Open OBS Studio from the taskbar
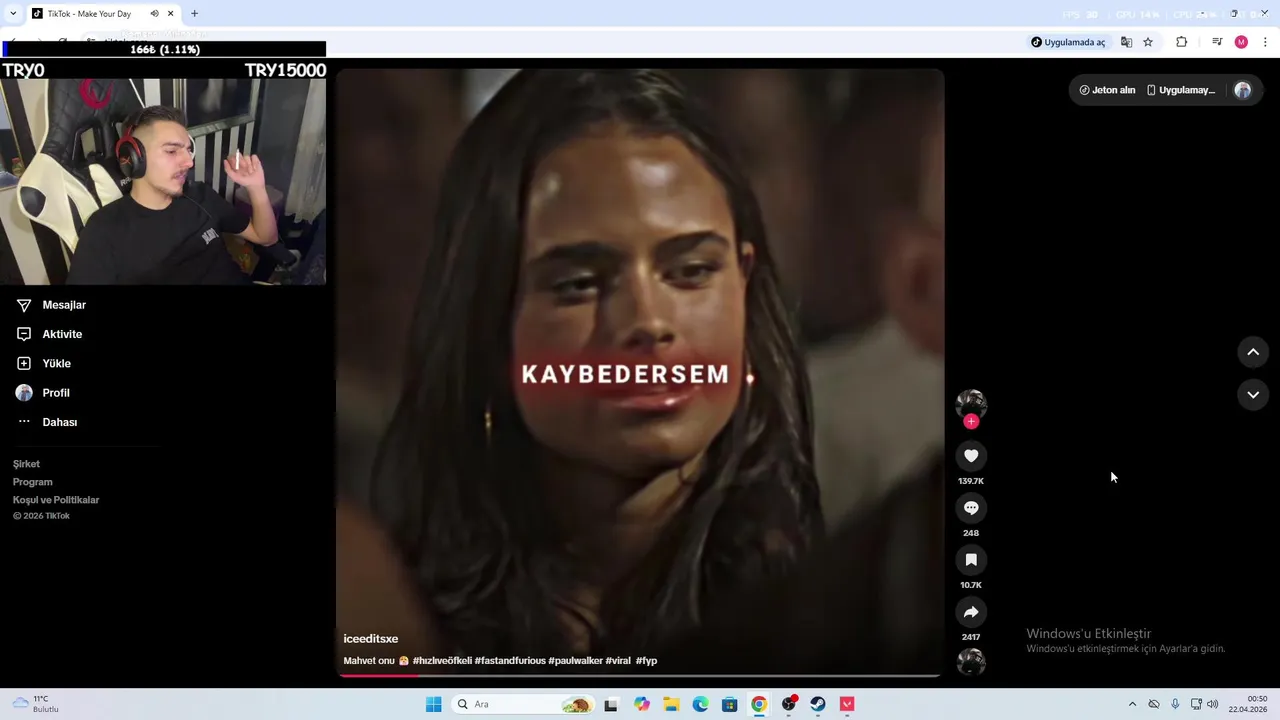The width and height of the screenshot is (1280, 720). [789, 704]
